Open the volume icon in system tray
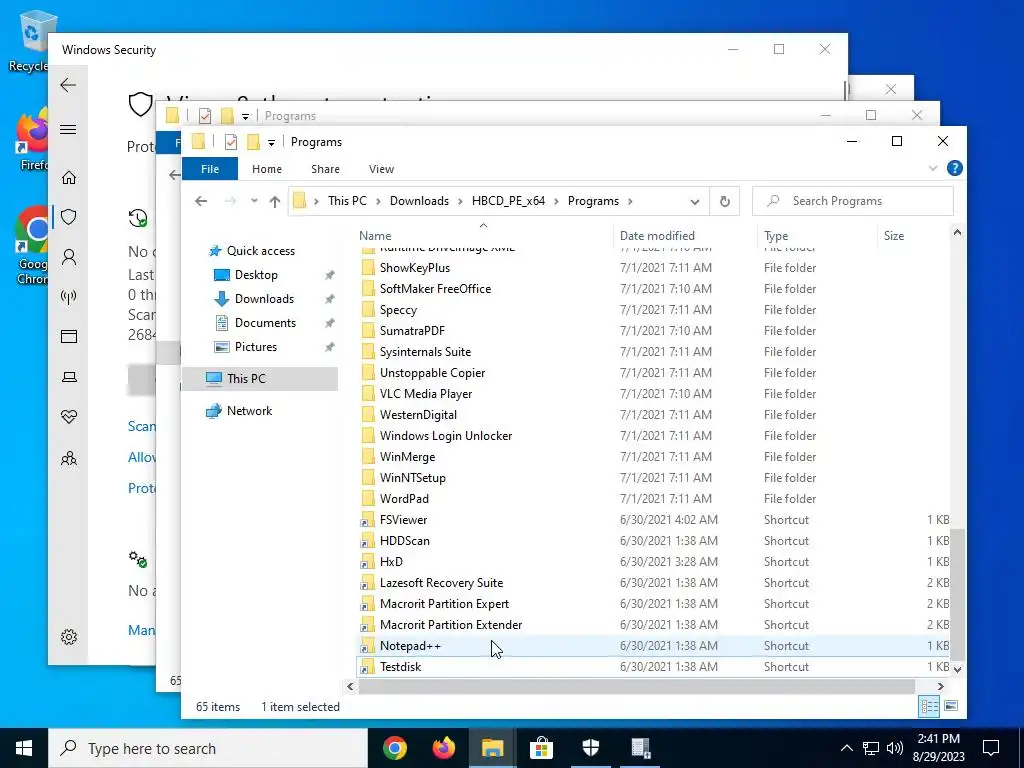Viewport: 1024px width, 768px height. 895,748
